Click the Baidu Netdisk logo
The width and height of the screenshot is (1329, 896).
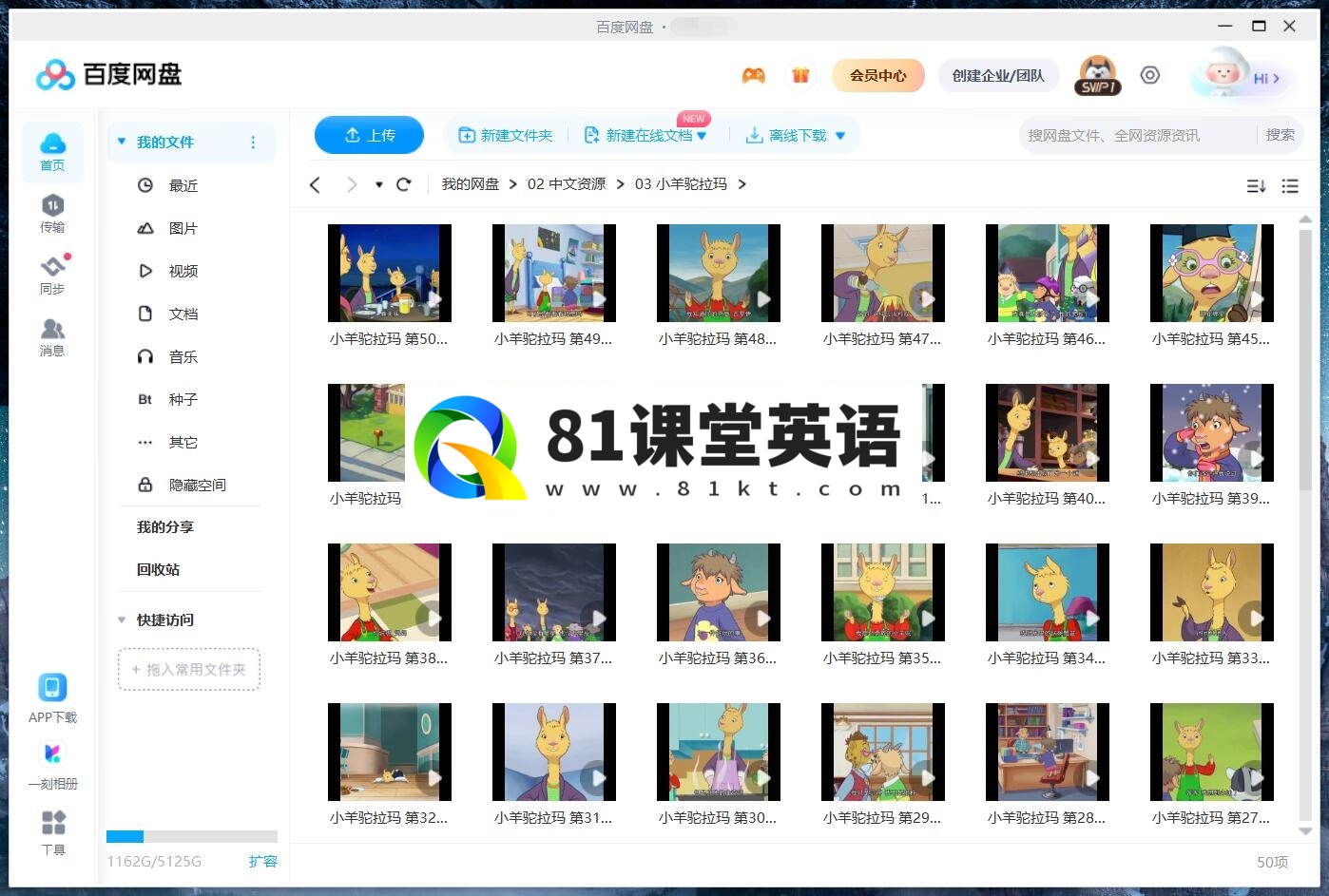coord(108,74)
